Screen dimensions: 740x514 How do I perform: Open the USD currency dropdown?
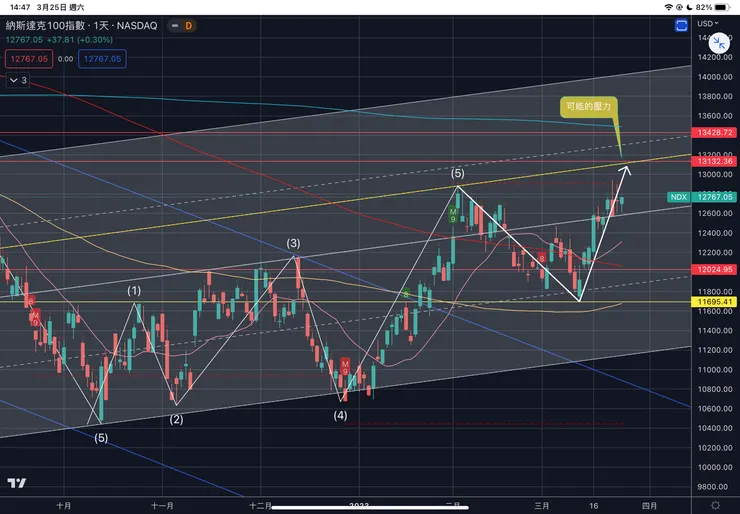(x=707, y=23)
